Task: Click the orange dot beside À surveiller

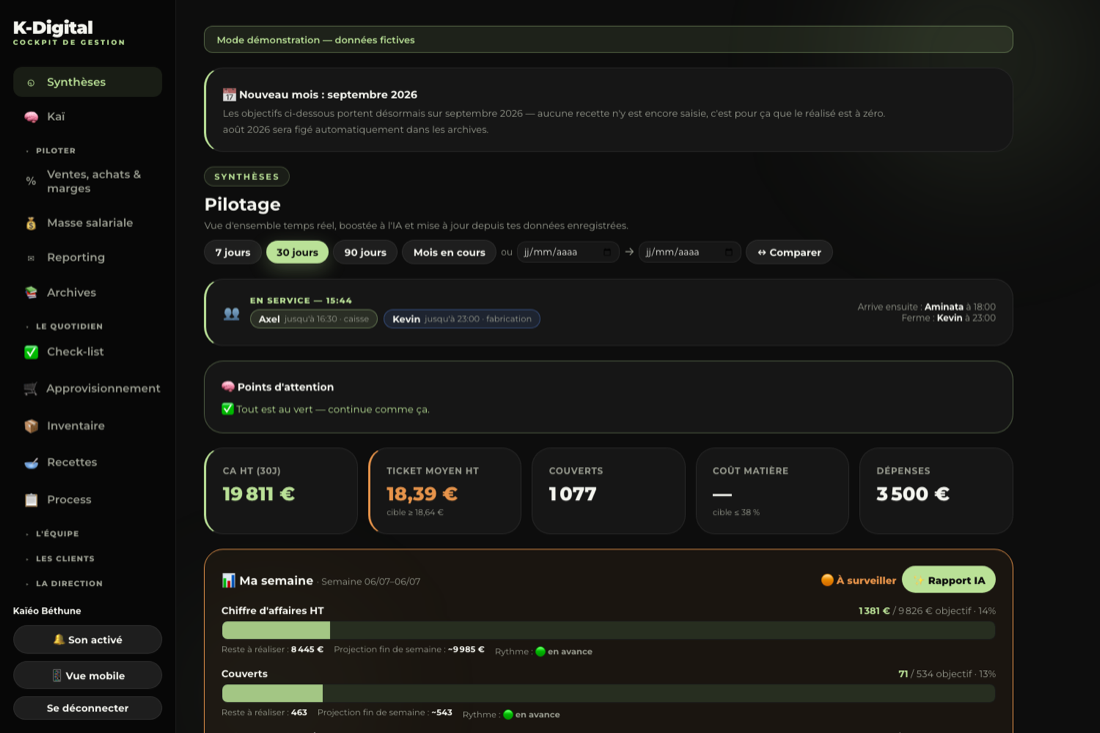Action: [827, 580]
